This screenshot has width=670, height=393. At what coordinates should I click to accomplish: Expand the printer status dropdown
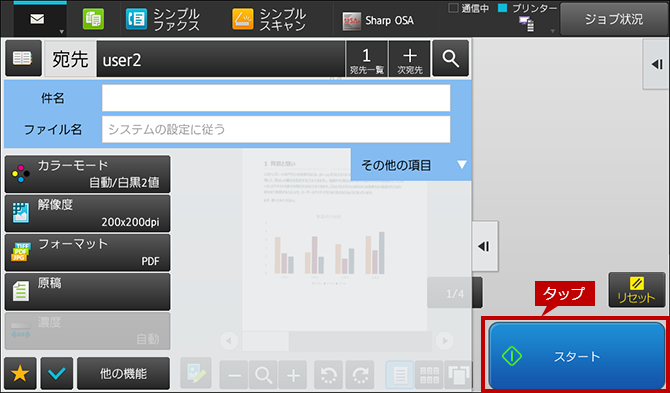click(x=552, y=32)
